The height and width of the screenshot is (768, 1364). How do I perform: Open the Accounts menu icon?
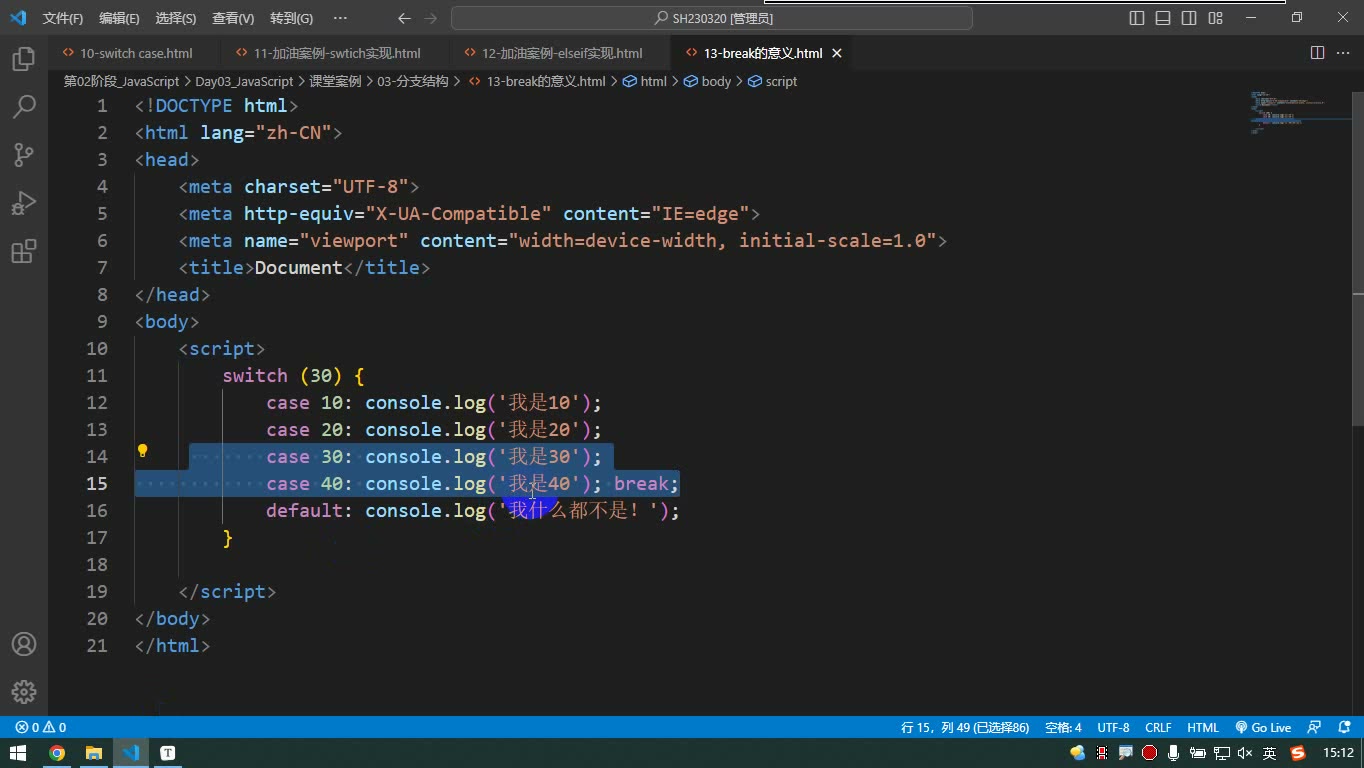24,644
